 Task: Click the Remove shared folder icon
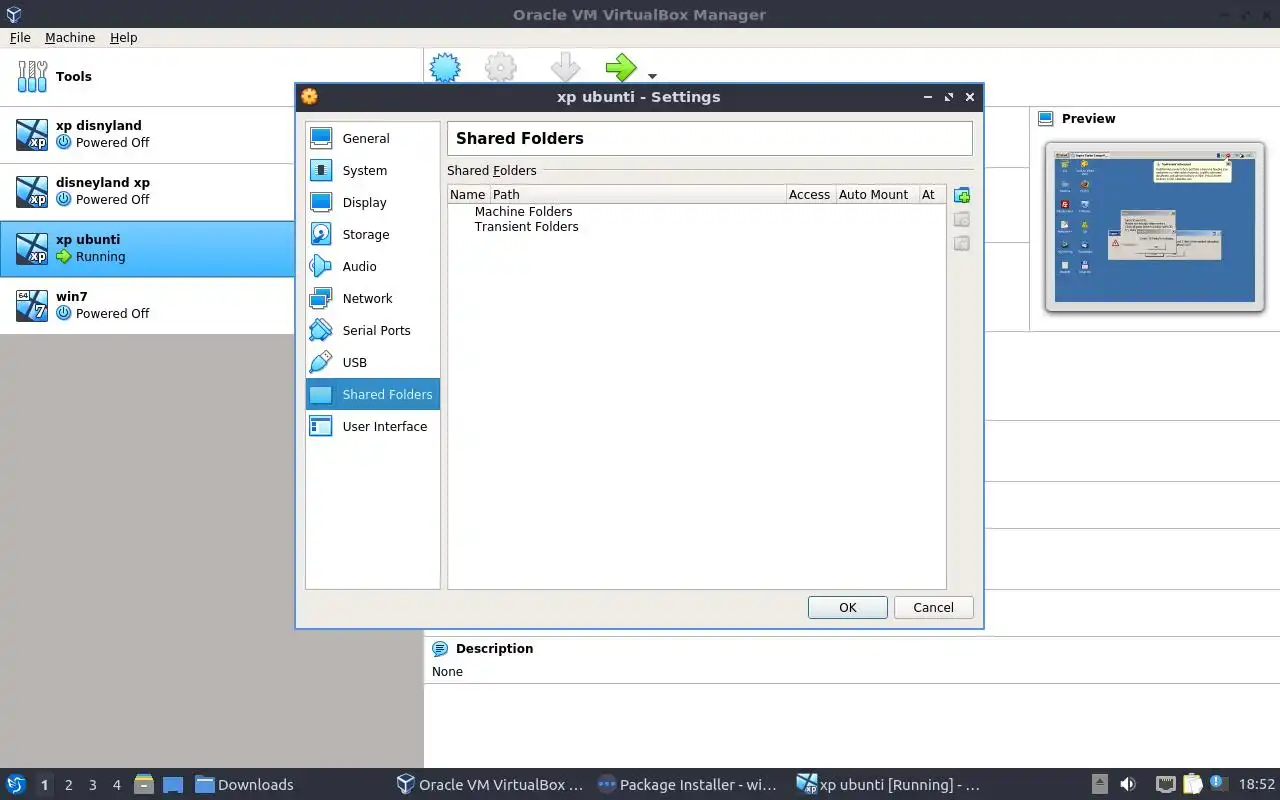[962, 243]
